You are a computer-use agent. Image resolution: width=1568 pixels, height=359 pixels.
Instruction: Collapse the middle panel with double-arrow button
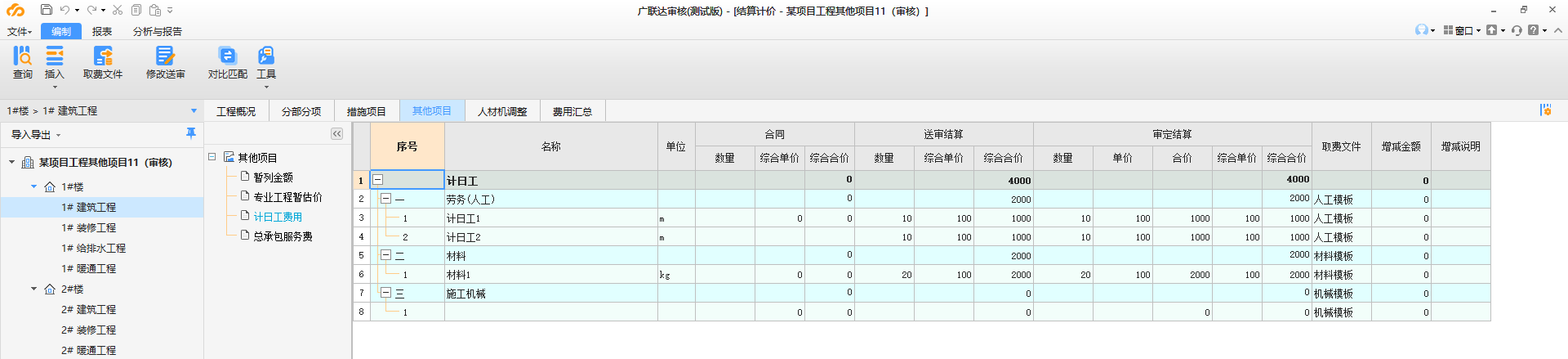tap(336, 134)
